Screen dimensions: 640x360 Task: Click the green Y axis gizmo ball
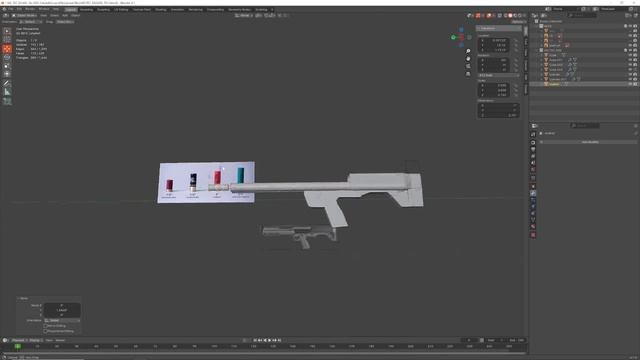453,37
